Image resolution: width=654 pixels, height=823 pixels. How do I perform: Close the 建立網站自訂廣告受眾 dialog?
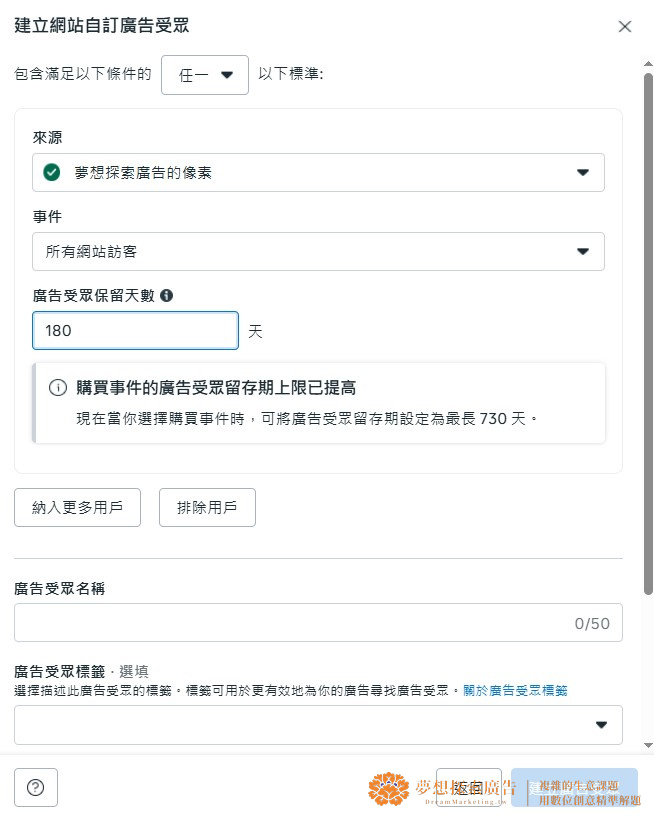point(625,26)
